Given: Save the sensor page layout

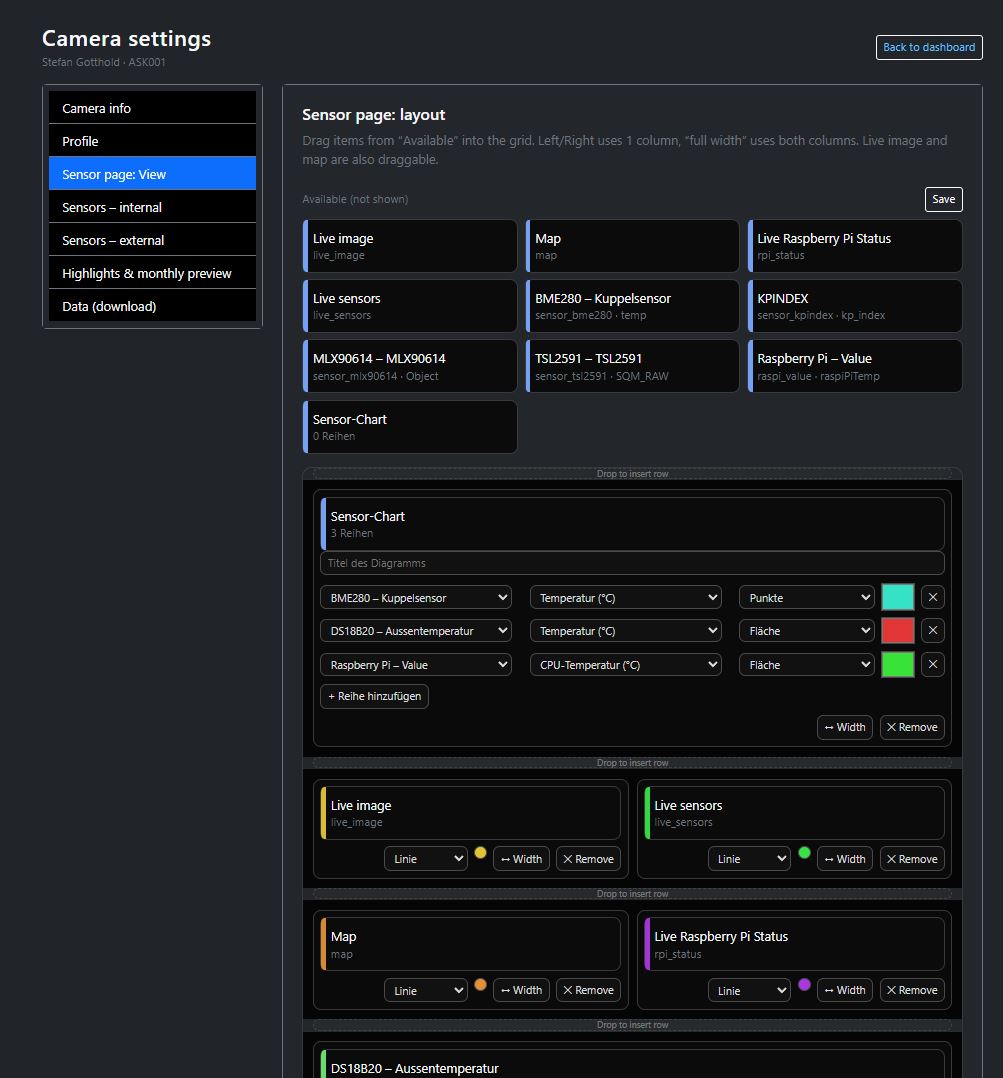Looking at the screenshot, I should coord(942,199).
